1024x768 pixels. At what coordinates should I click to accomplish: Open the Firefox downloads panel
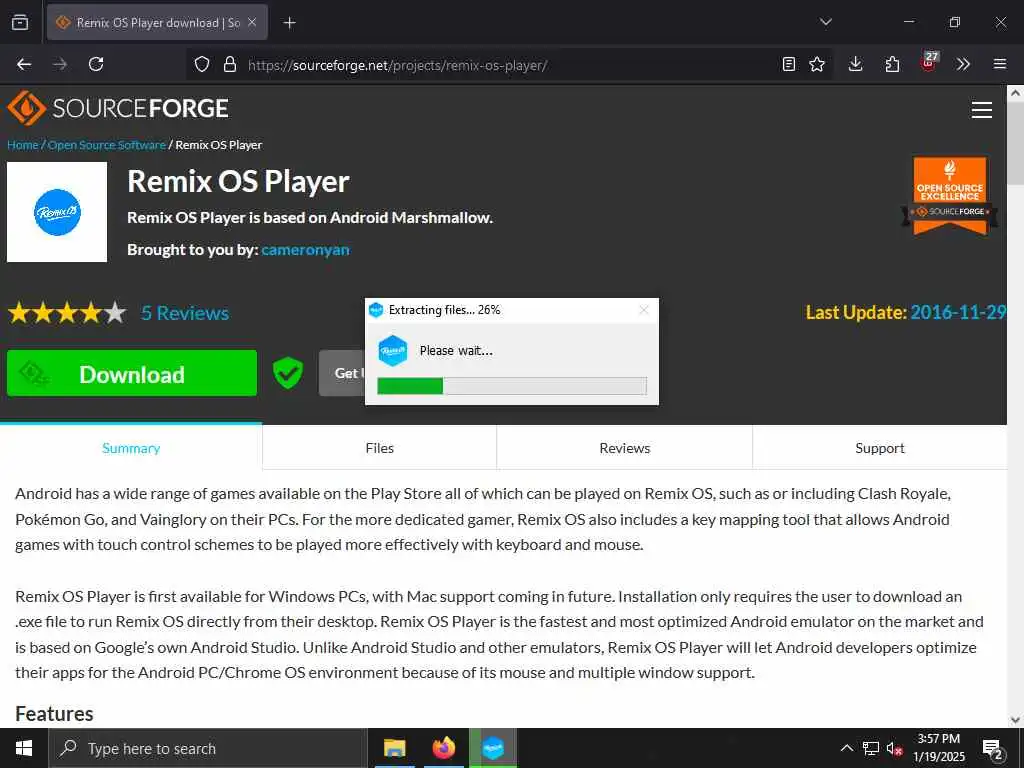click(856, 64)
